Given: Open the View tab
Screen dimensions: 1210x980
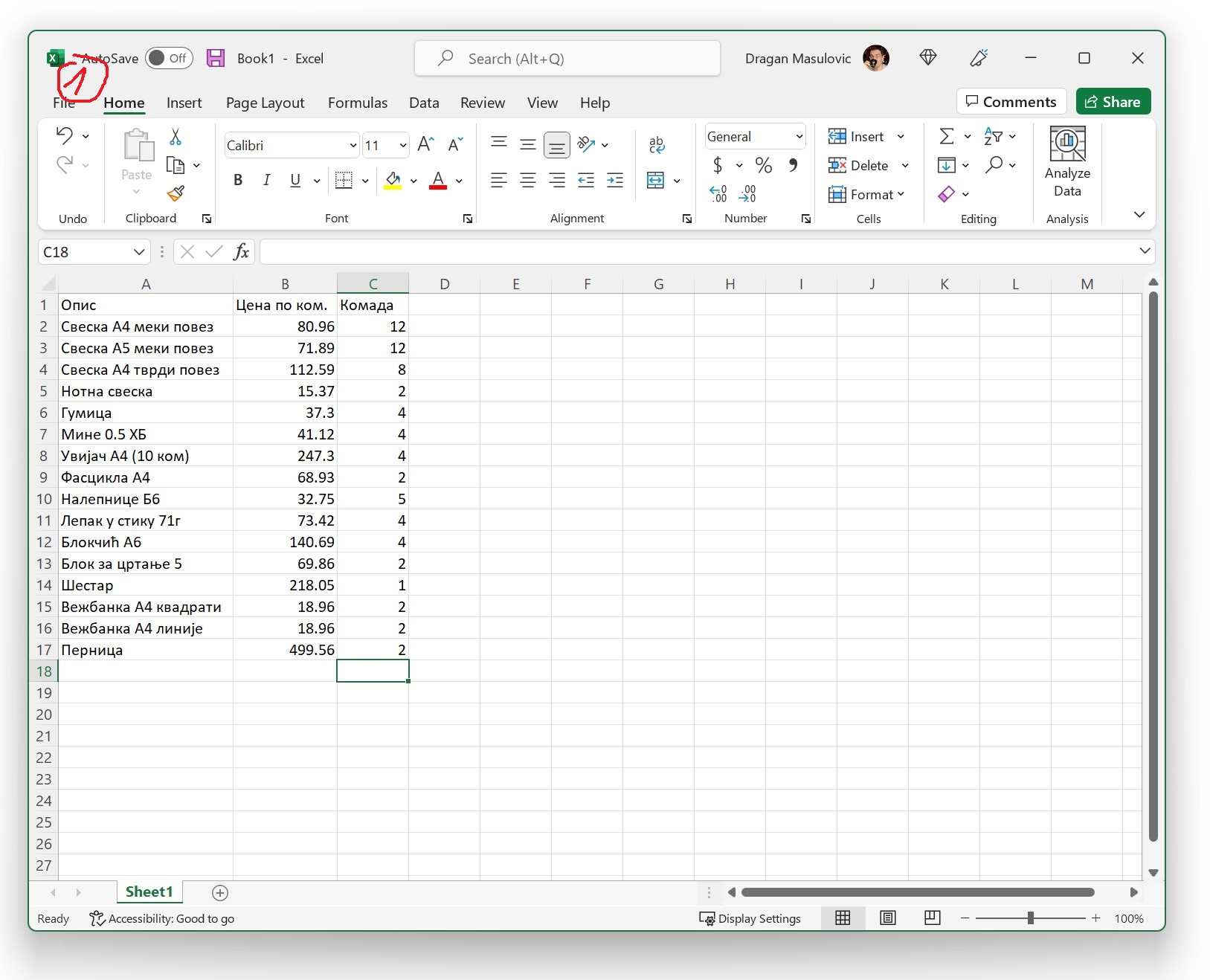Looking at the screenshot, I should coord(542,103).
